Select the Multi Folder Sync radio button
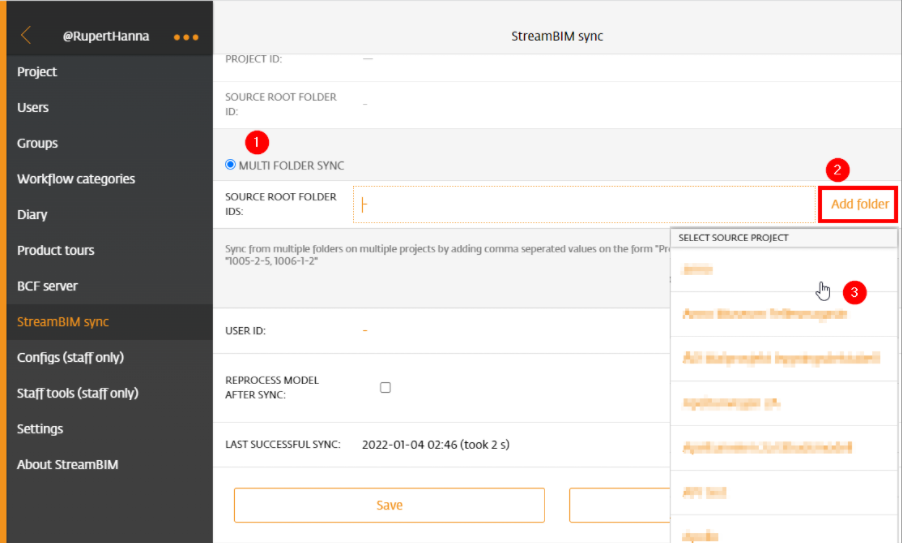 coord(231,165)
